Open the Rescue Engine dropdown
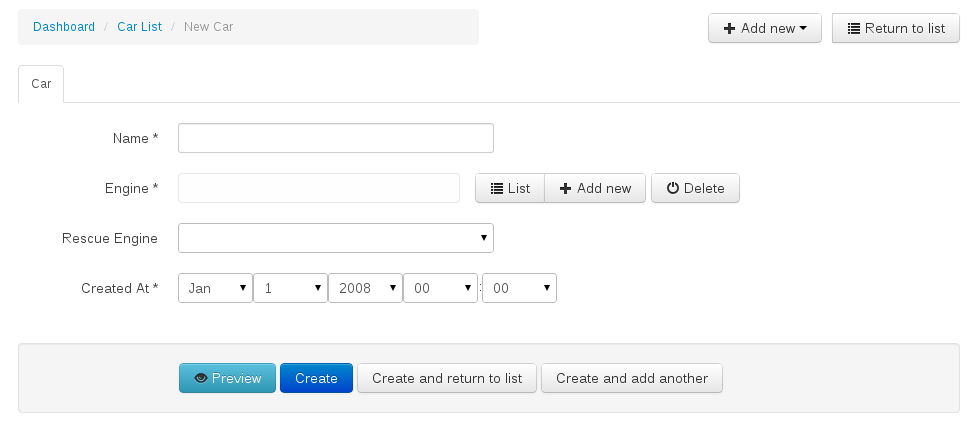The width and height of the screenshot is (975, 428). pos(335,238)
